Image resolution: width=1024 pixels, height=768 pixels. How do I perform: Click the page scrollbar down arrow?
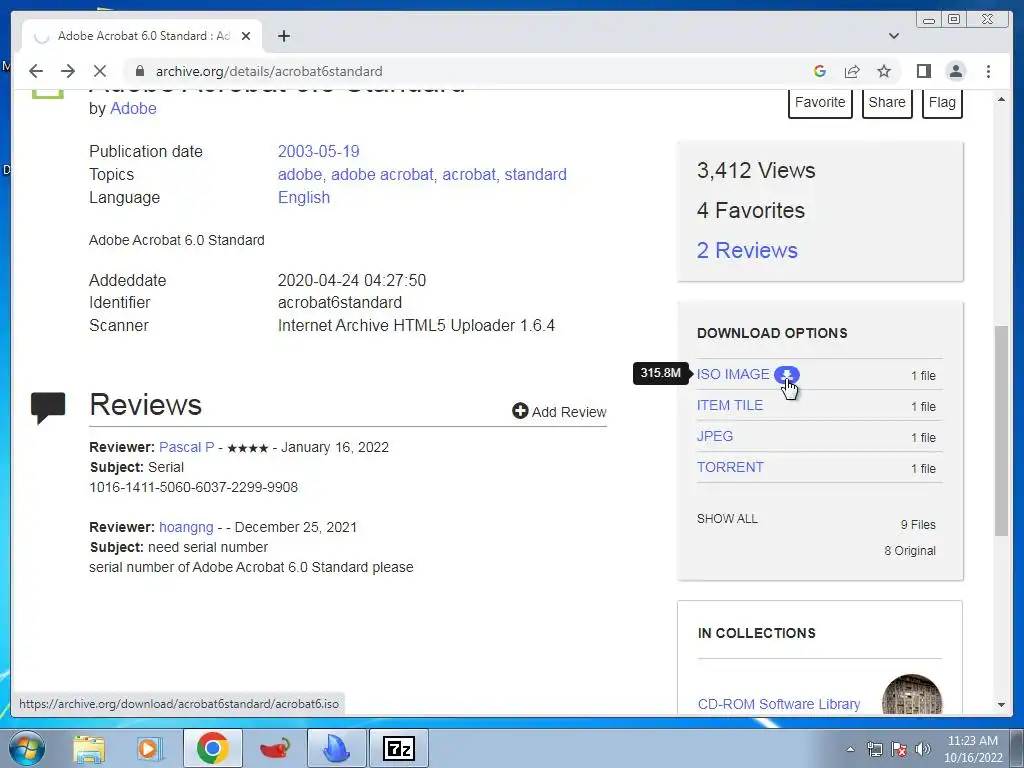click(x=1001, y=705)
